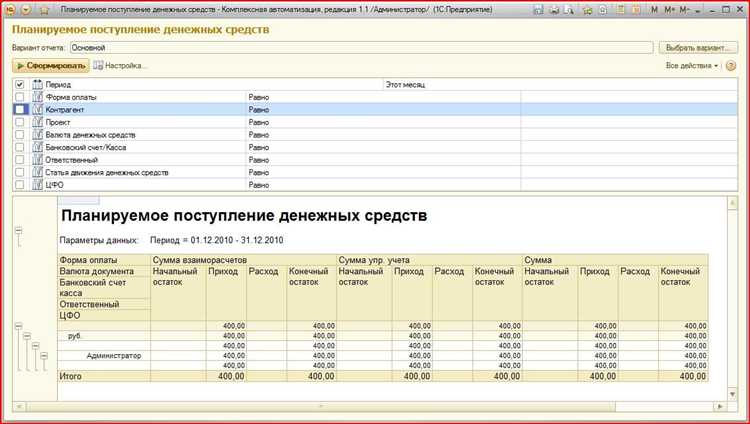Select Сумма взаиморасчетов column header

[x=243, y=260]
